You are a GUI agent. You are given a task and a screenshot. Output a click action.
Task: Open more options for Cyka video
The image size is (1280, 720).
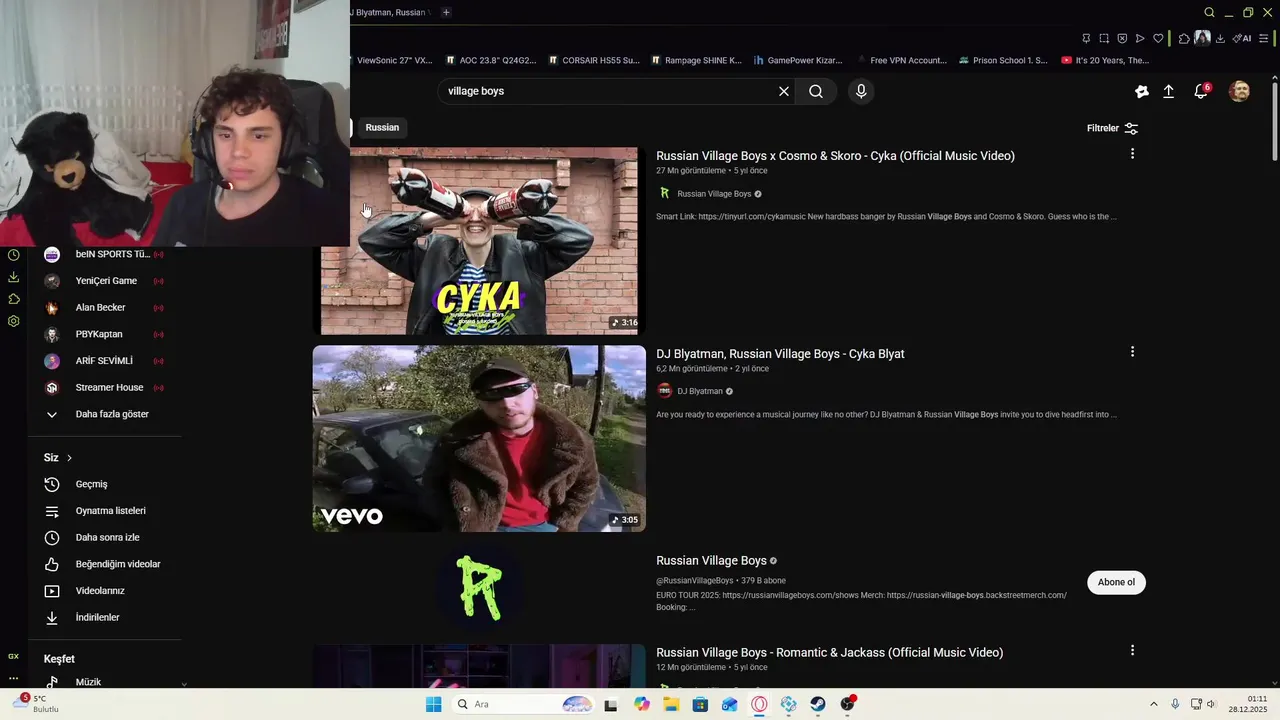[1132, 154]
